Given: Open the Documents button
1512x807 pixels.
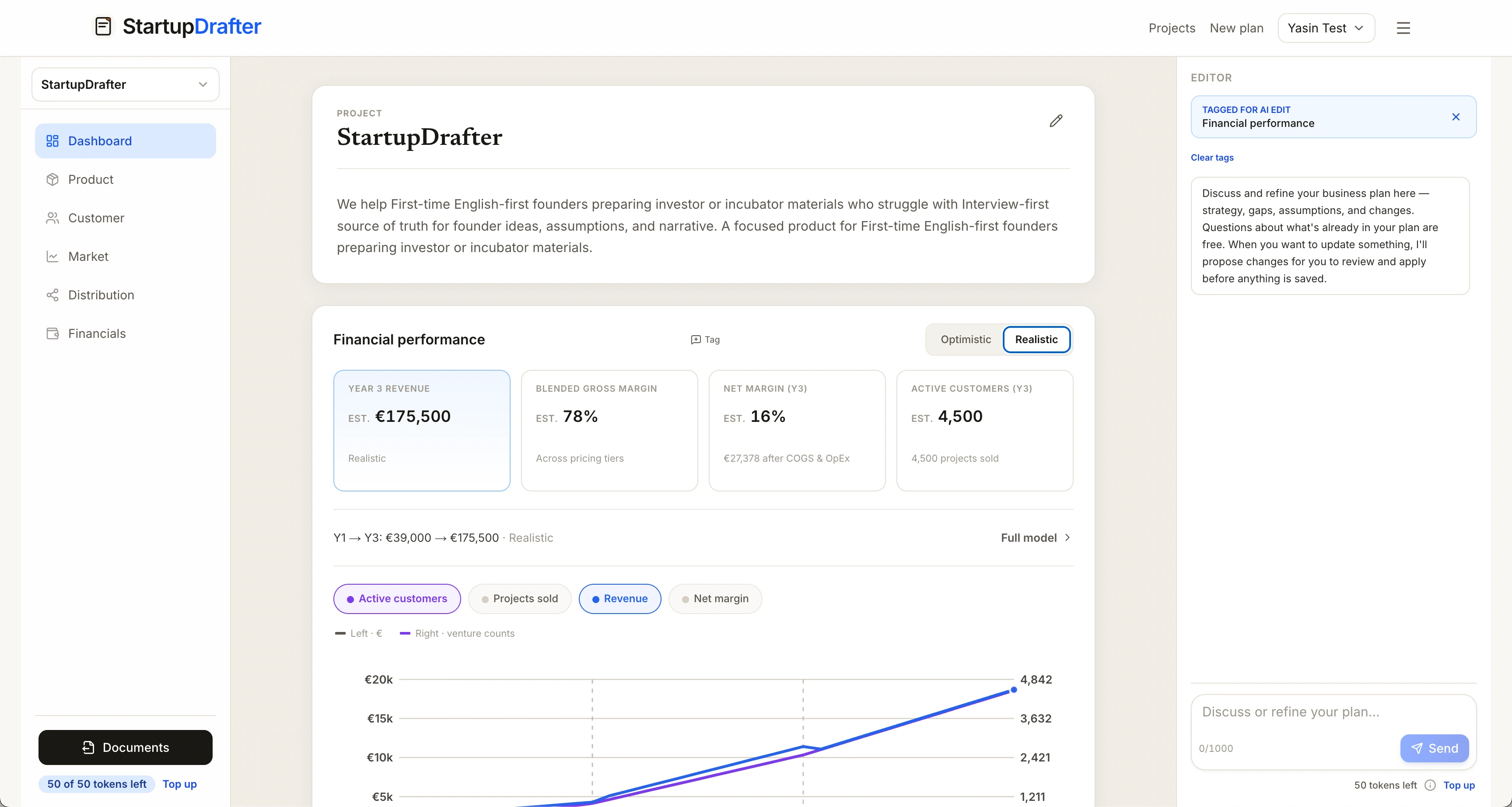Looking at the screenshot, I should click(125, 747).
